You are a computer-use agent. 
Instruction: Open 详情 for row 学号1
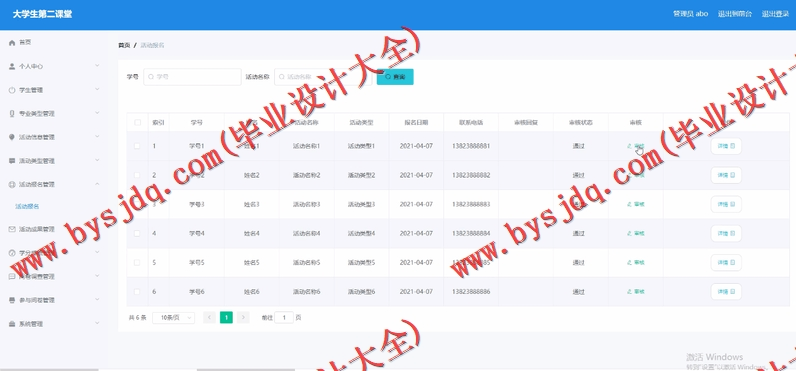(x=726, y=146)
